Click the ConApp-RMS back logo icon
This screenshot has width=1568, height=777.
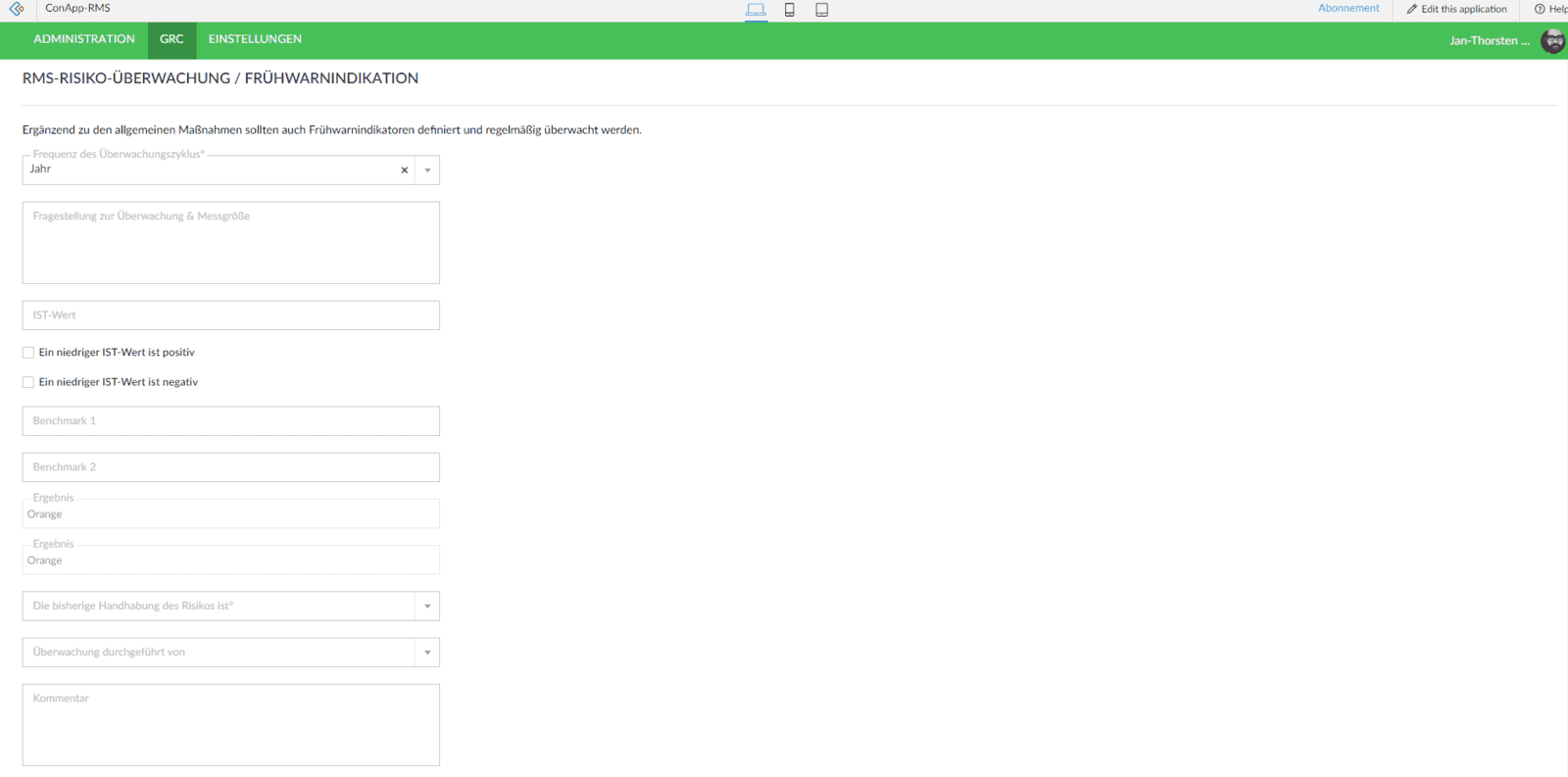click(x=17, y=9)
